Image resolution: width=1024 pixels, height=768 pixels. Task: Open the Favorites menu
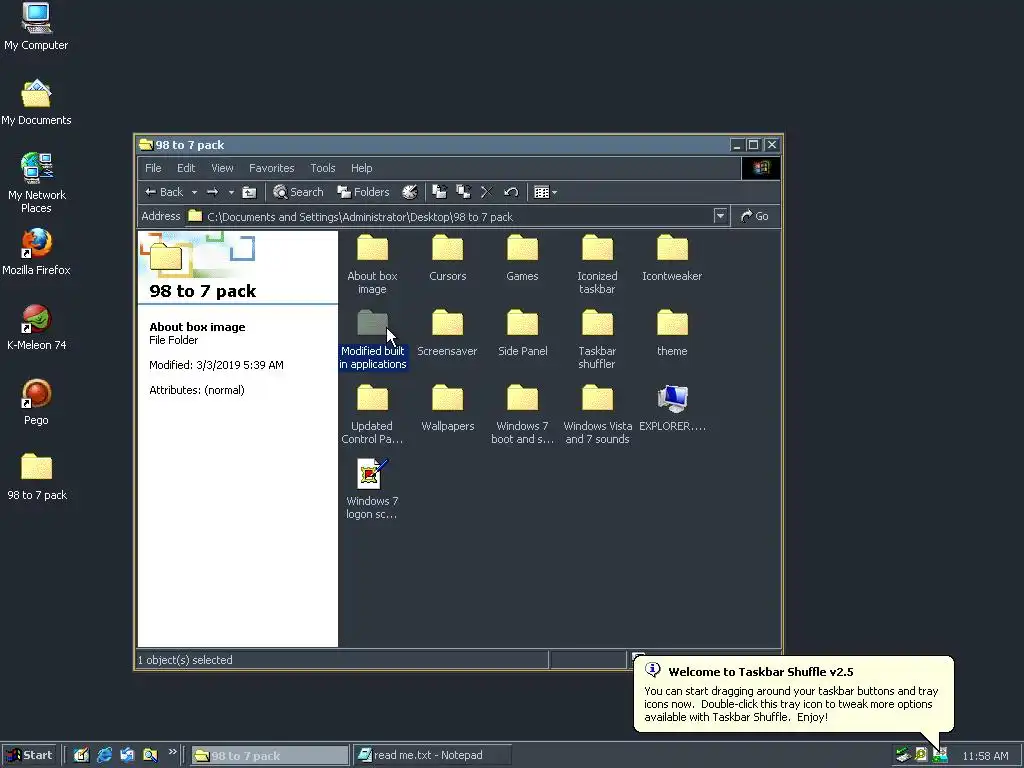pyautogui.click(x=272, y=168)
